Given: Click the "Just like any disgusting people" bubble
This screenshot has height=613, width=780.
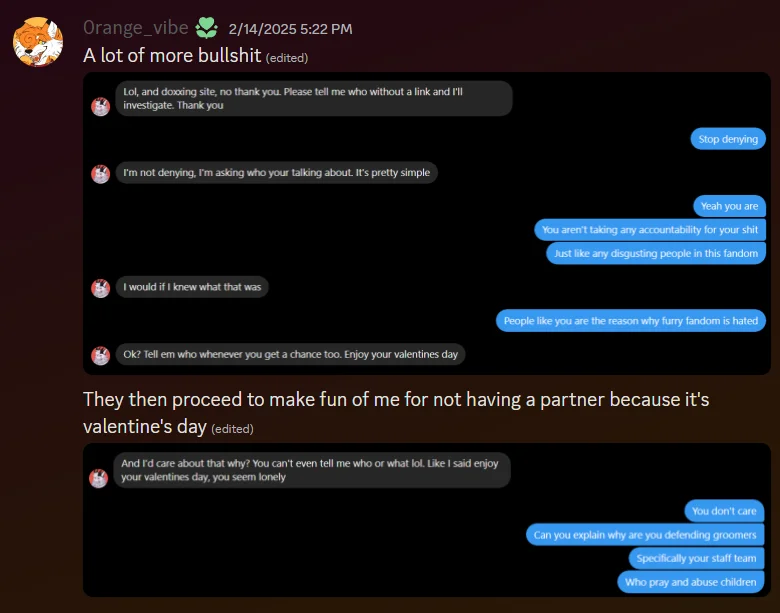Looking at the screenshot, I should pyautogui.click(x=656, y=253).
